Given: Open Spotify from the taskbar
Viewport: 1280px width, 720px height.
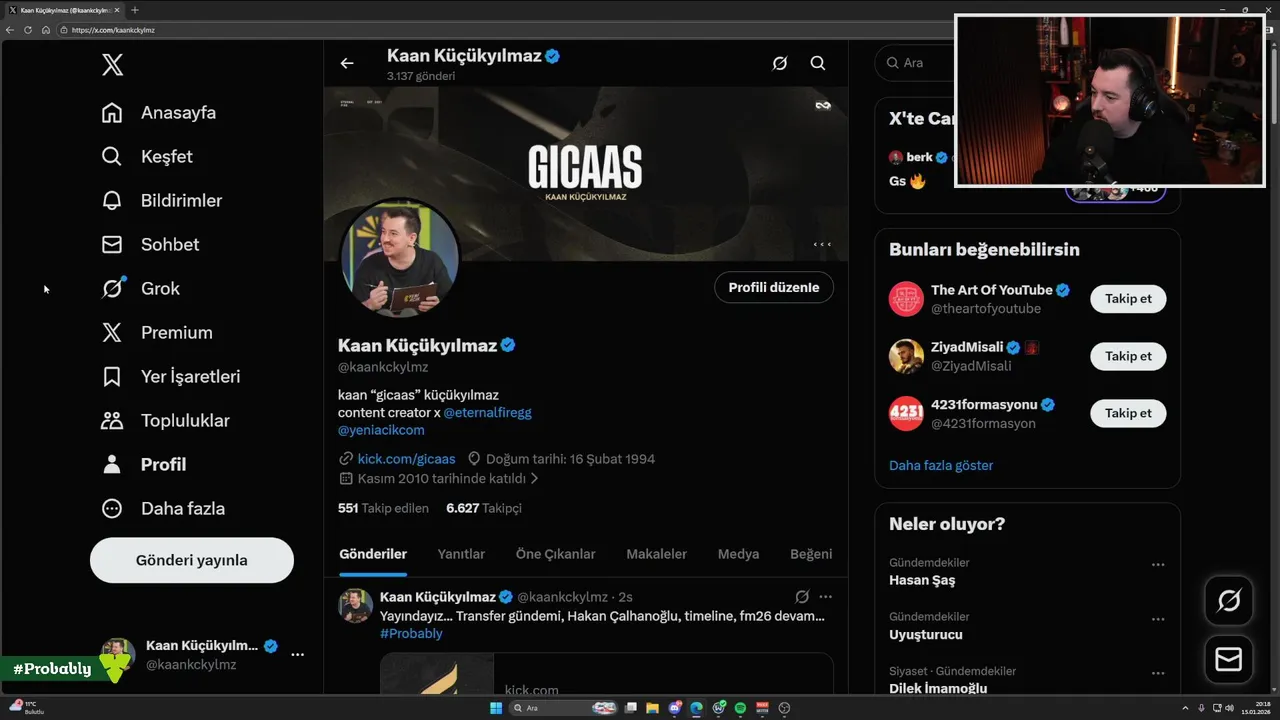Looking at the screenshot, I should 741,708.
